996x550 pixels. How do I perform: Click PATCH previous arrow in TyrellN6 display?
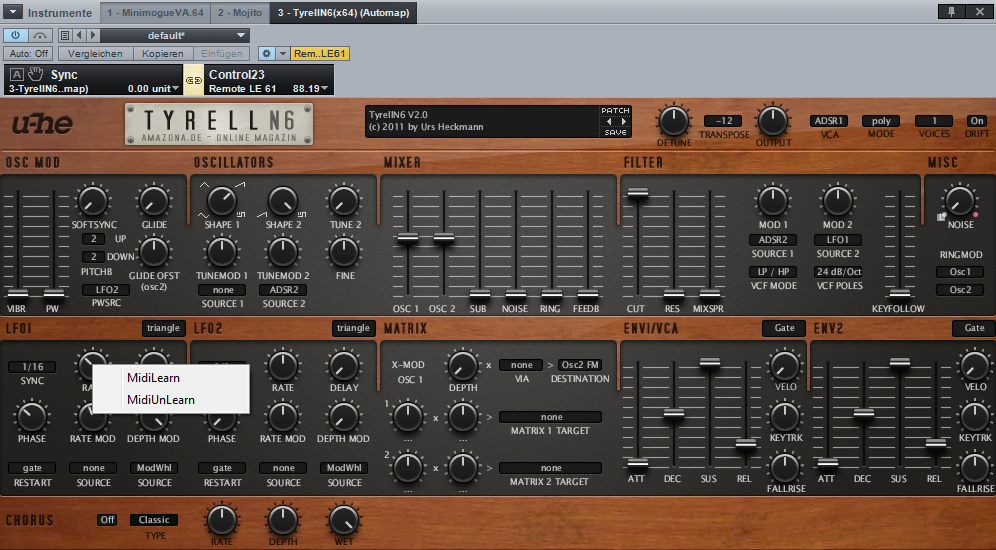tap(609, 121)
